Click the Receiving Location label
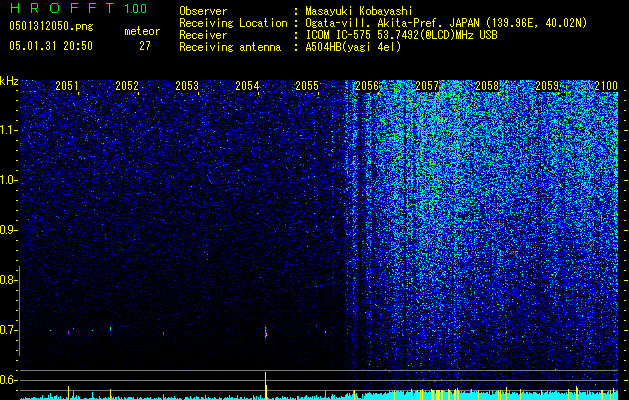Image resolution: width=629 pixels, height=400 pixels. coord(233,23)
